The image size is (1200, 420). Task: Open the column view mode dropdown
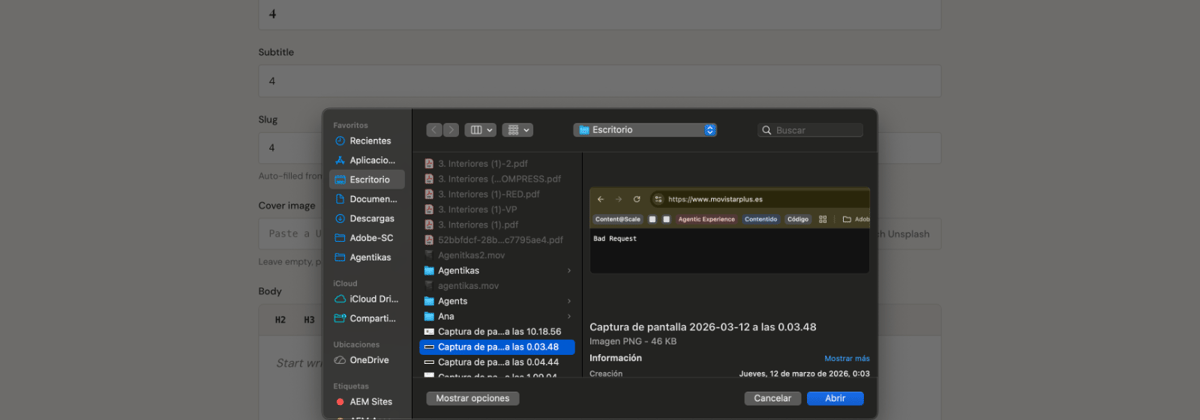tap(481, 130)
